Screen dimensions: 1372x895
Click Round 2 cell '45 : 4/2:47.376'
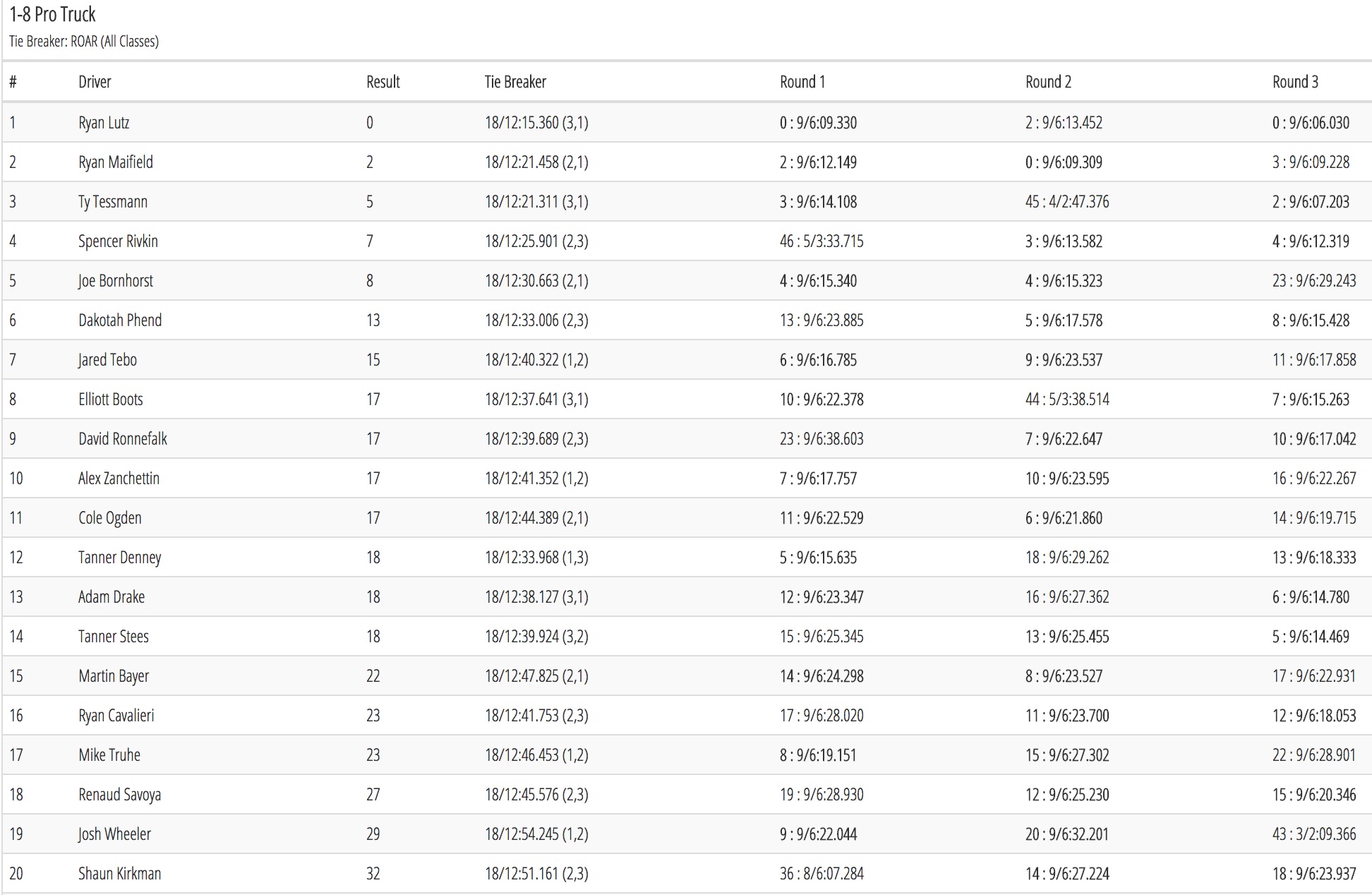[x=1067, y=202]
